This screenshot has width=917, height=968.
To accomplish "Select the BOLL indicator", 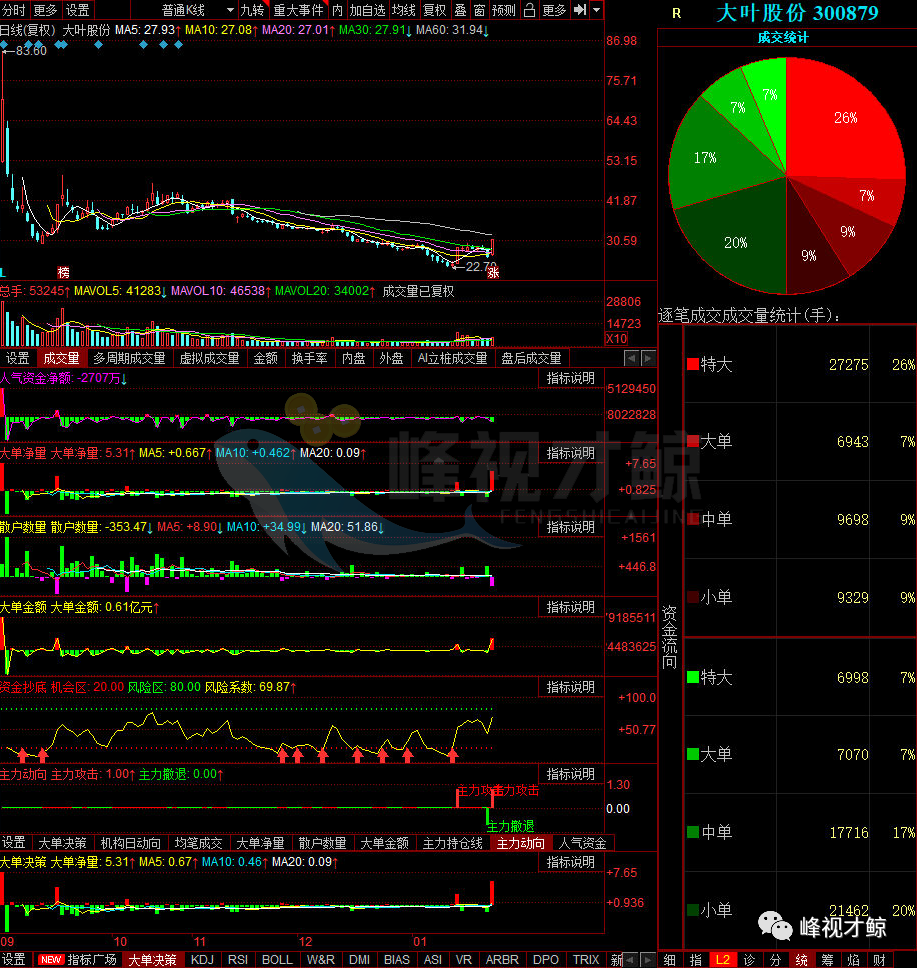I will (277, 959).
